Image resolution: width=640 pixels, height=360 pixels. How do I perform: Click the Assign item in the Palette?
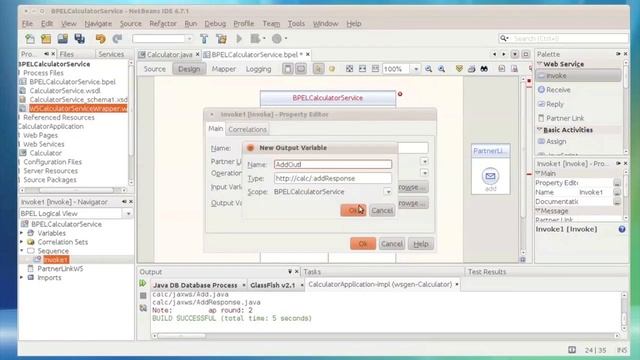552,142
